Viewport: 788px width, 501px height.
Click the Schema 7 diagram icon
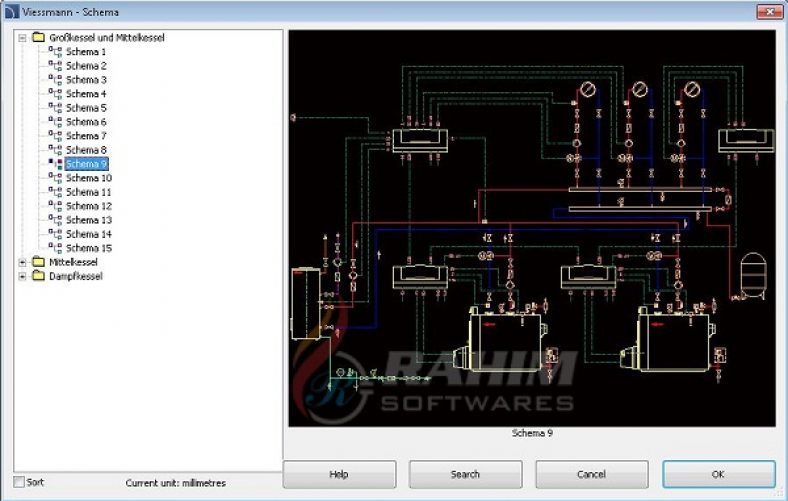coord(55,136)
